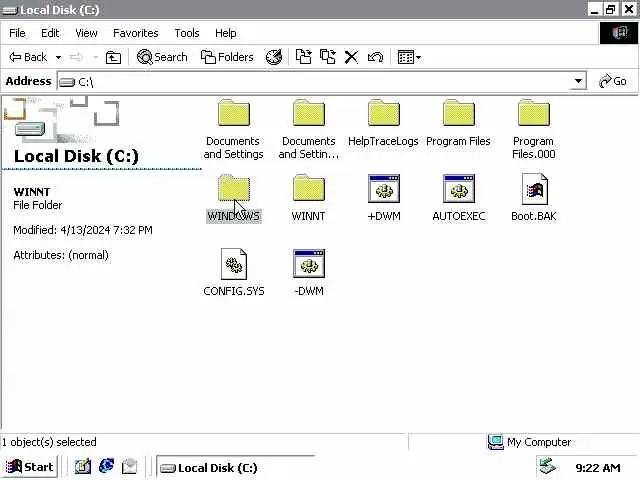
Task: Select the Program Files folder
Action: (458, 123)
